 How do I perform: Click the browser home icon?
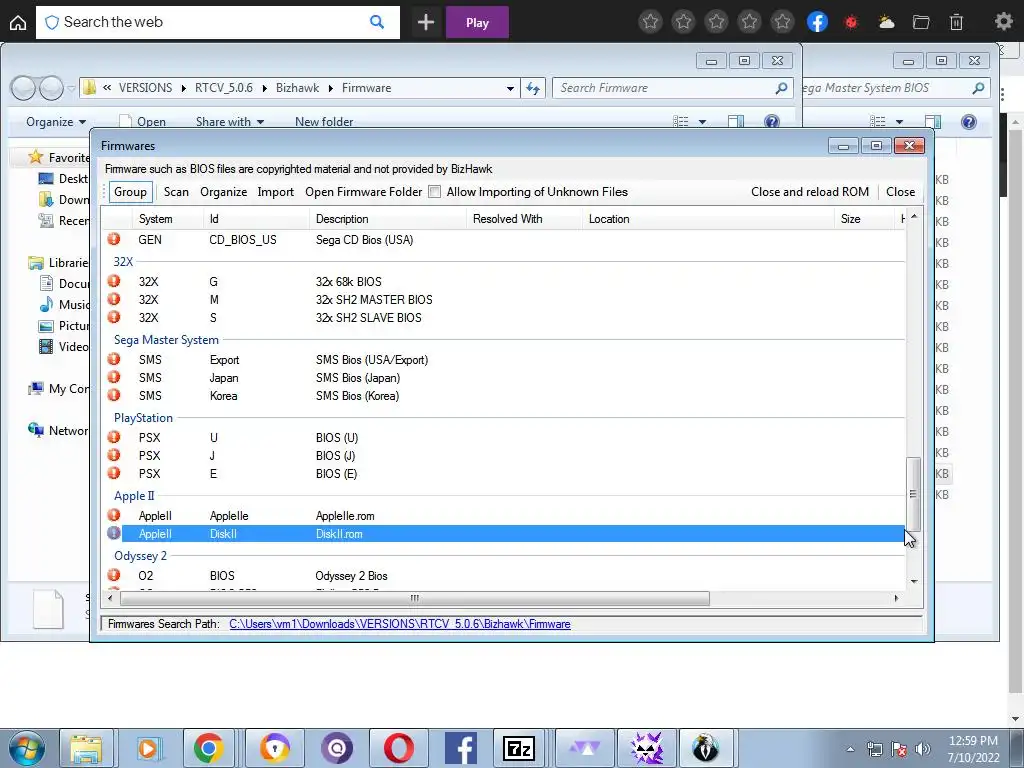pyautogui.click(x=18, y=23)
